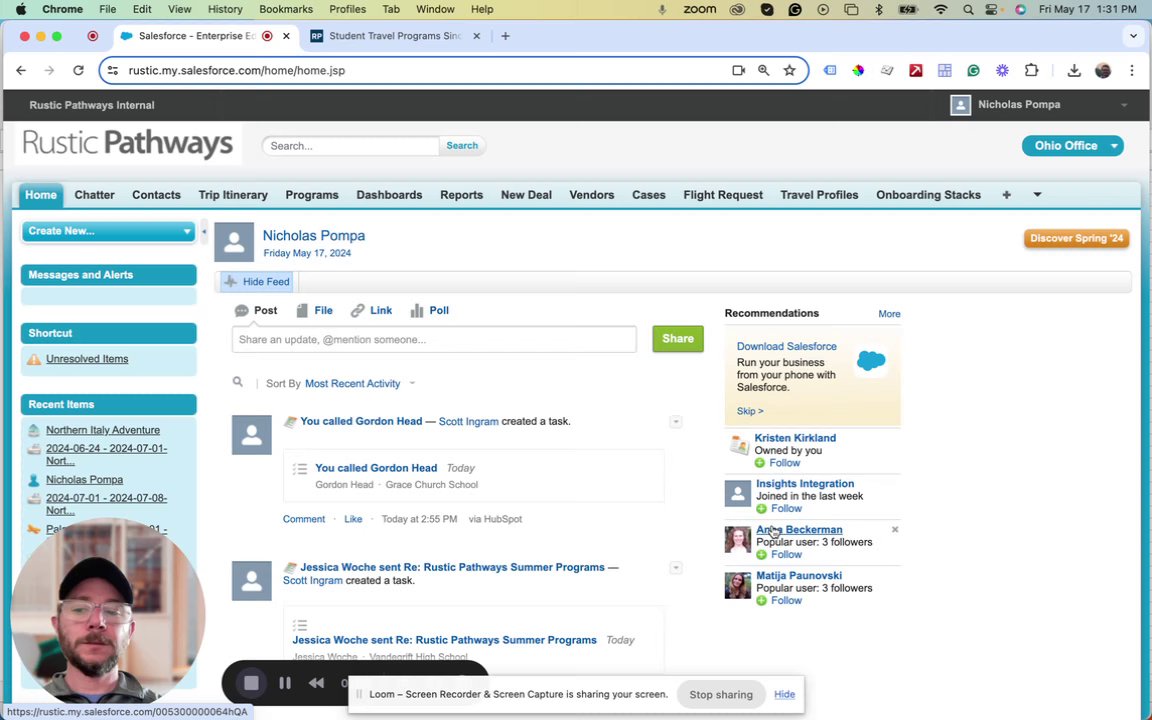Expand the Nicholas Pompa user menu
This screenshot has width=1152, height=720.
coord(1124,105)
